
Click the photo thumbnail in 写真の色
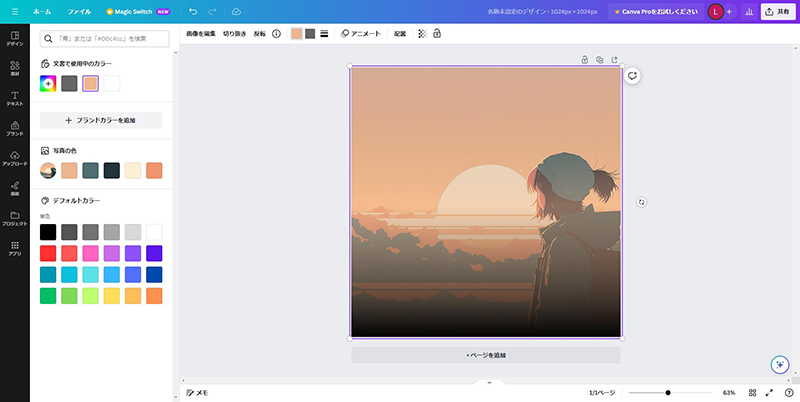click(48, 170)
